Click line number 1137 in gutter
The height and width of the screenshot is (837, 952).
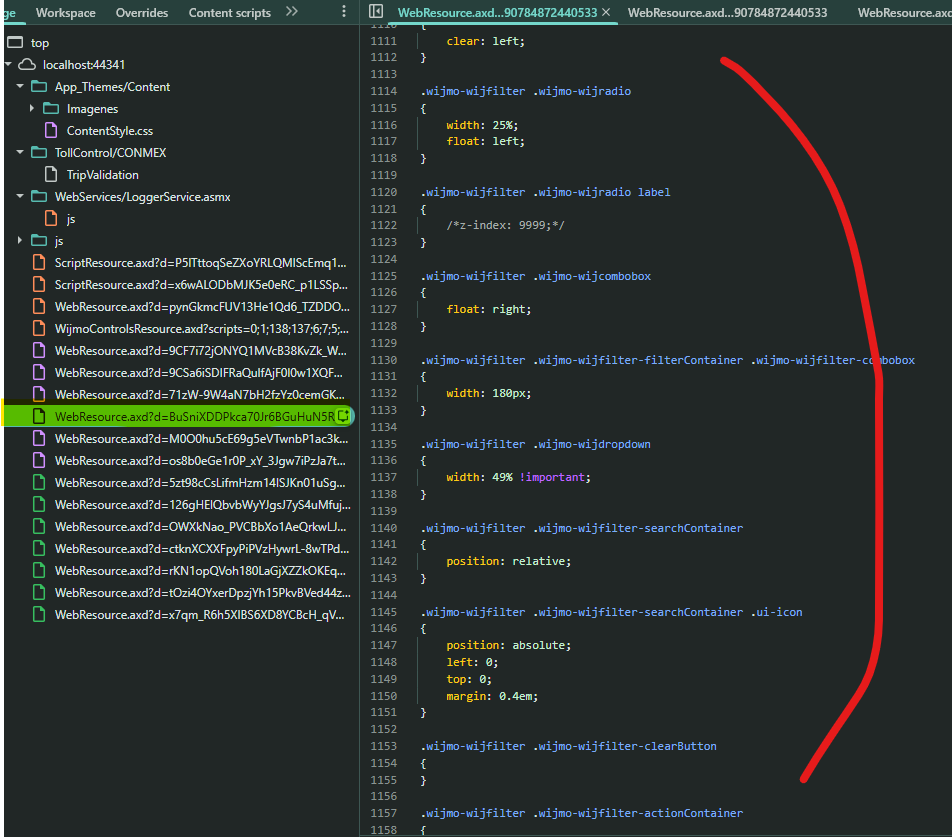click(x=384, y=477)
